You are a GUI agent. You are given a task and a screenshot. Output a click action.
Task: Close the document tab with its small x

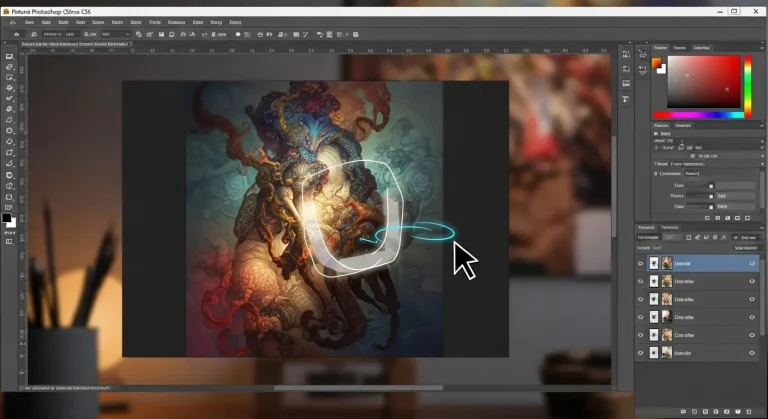point(131,44)
